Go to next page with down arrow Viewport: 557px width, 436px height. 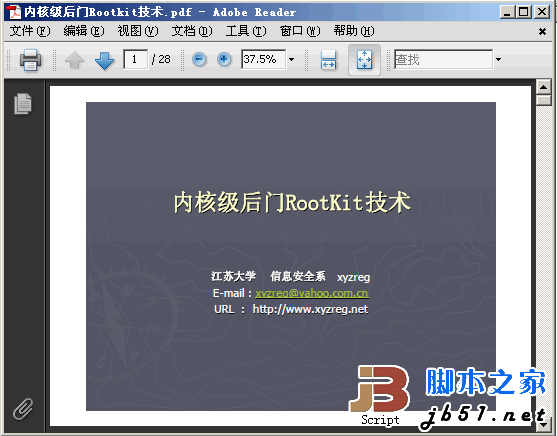(x=104, y=60)
